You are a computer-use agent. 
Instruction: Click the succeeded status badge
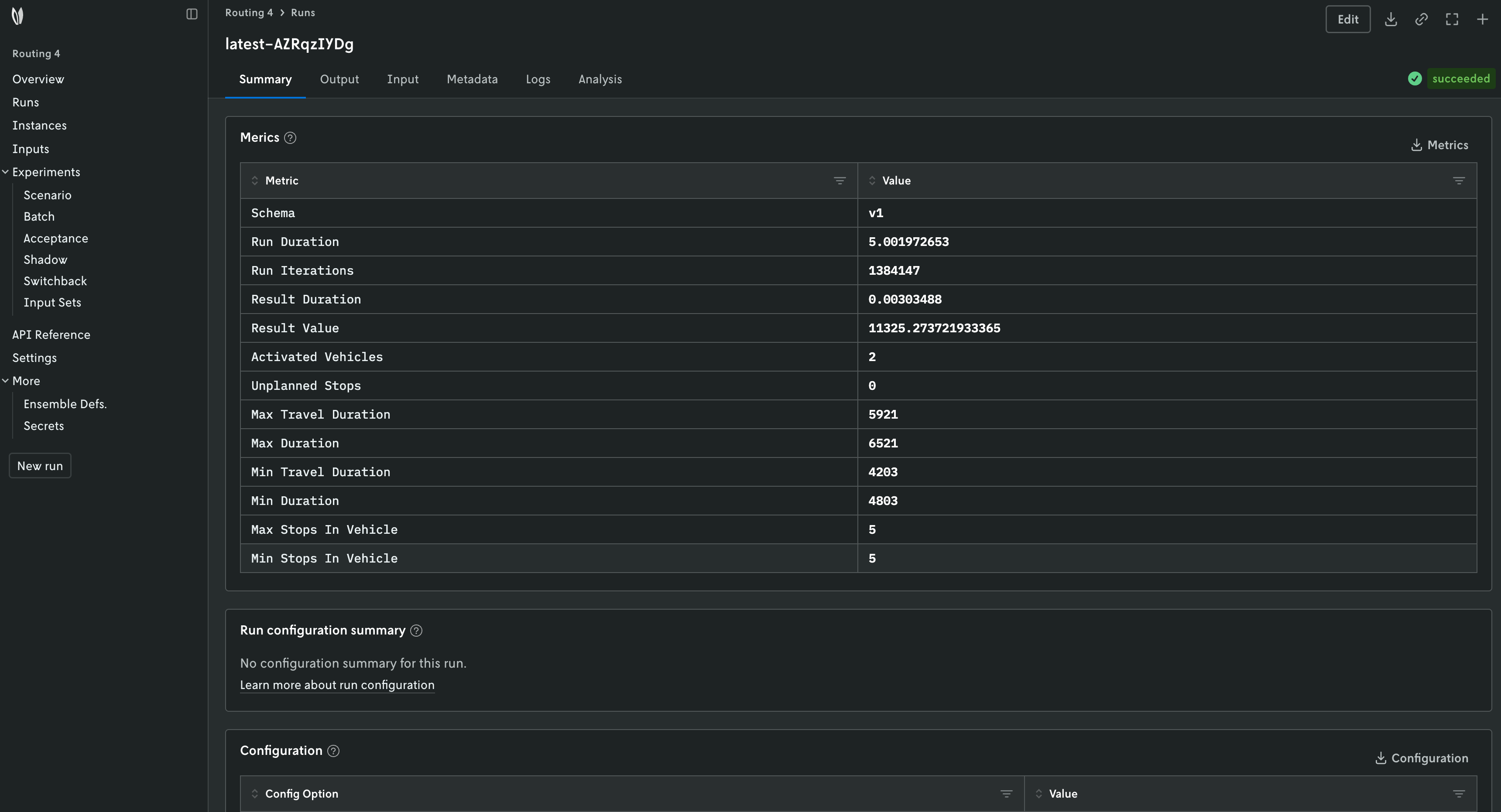coord(1461,78)
